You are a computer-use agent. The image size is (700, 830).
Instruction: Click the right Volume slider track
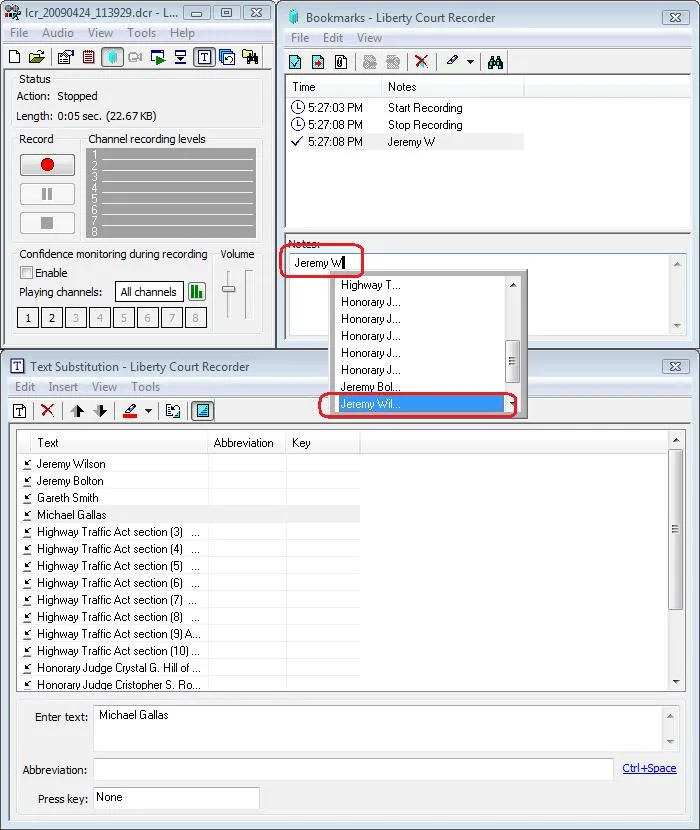[248, 294]
